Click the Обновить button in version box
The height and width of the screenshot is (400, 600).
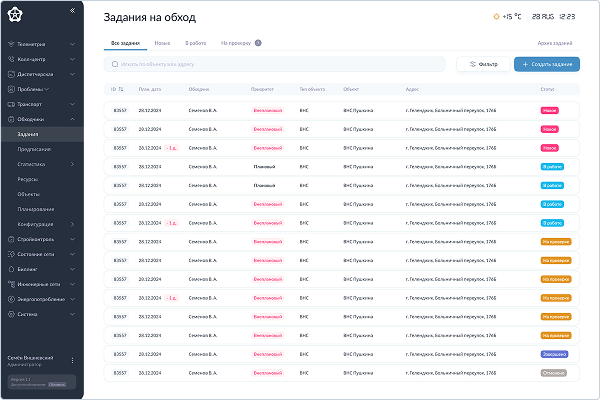click(x=57, y=385)
